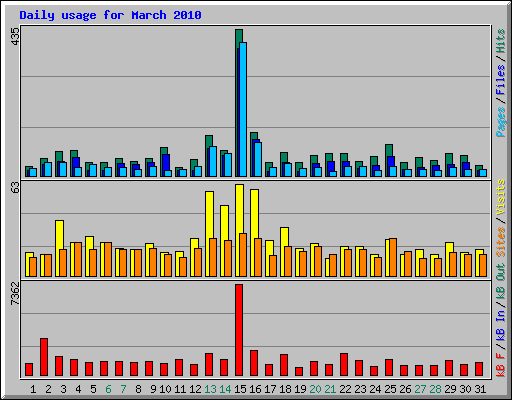
Task: Click the day 10 label on x-axis
Action: click(x=165, y=389)
